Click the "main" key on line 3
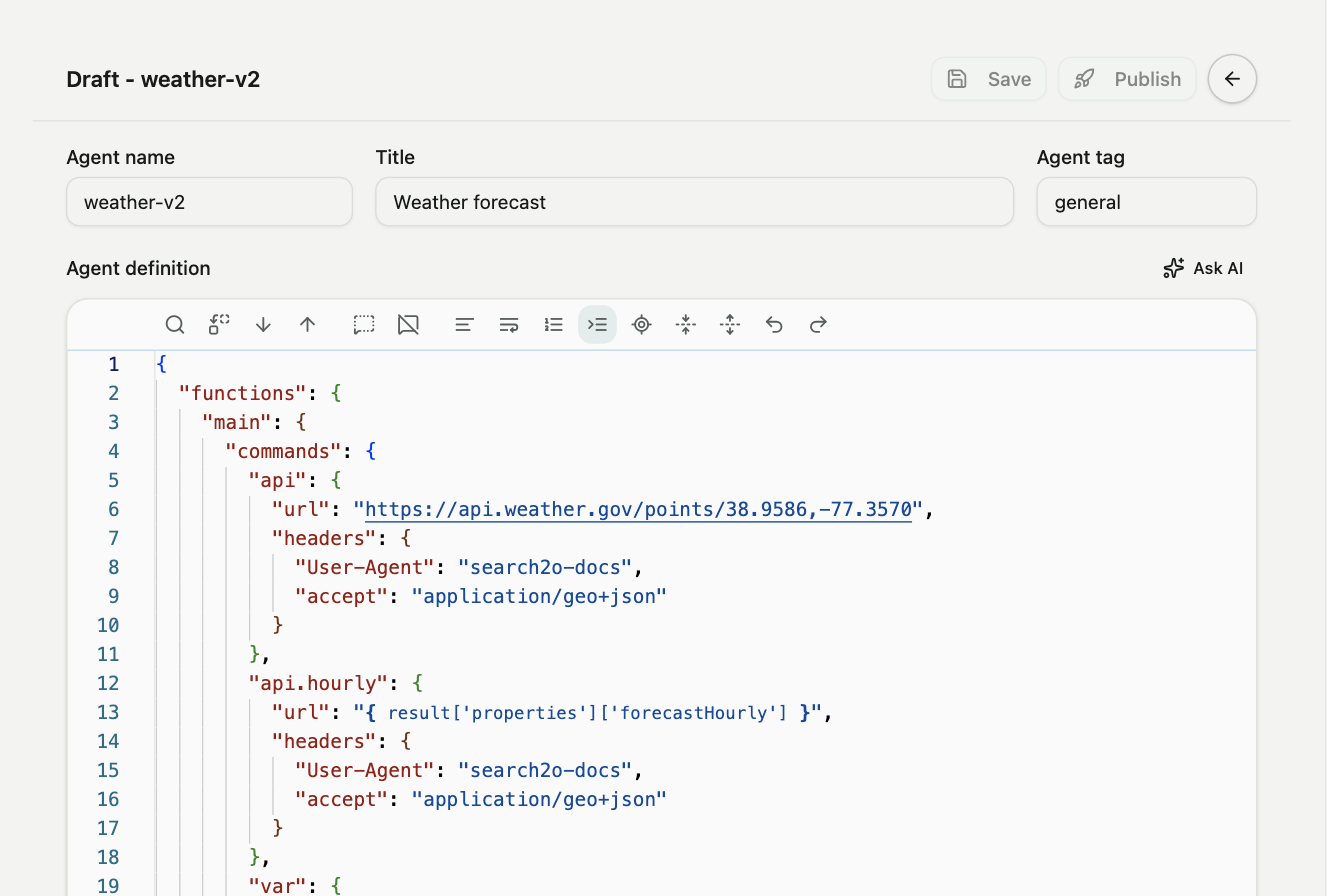The height and width of the screenshot is (896, 1327). click(237, 422)
